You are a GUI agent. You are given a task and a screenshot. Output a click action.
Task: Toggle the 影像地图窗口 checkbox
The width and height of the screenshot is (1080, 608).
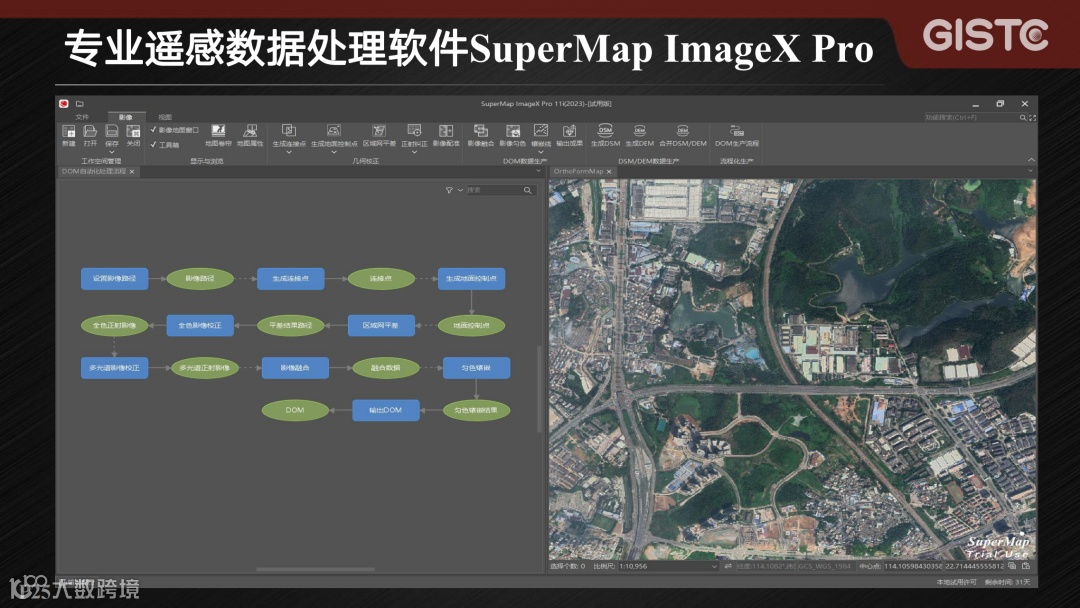154,129
